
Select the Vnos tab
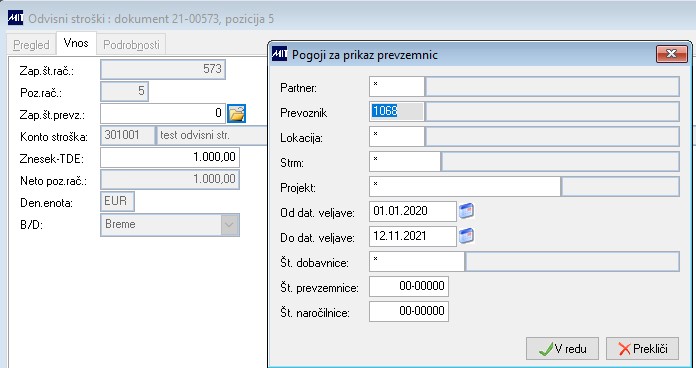pos(76,44)
